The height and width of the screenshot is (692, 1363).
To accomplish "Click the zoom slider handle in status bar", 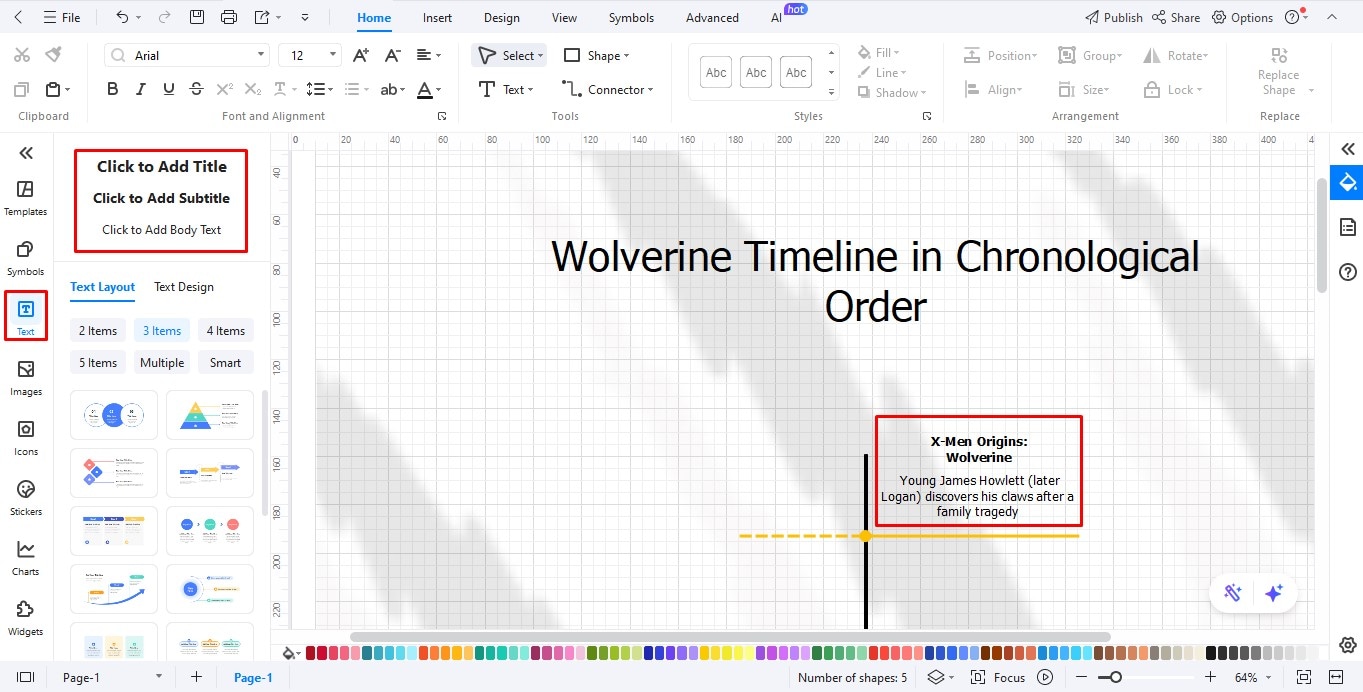I will click(1115, 677).
